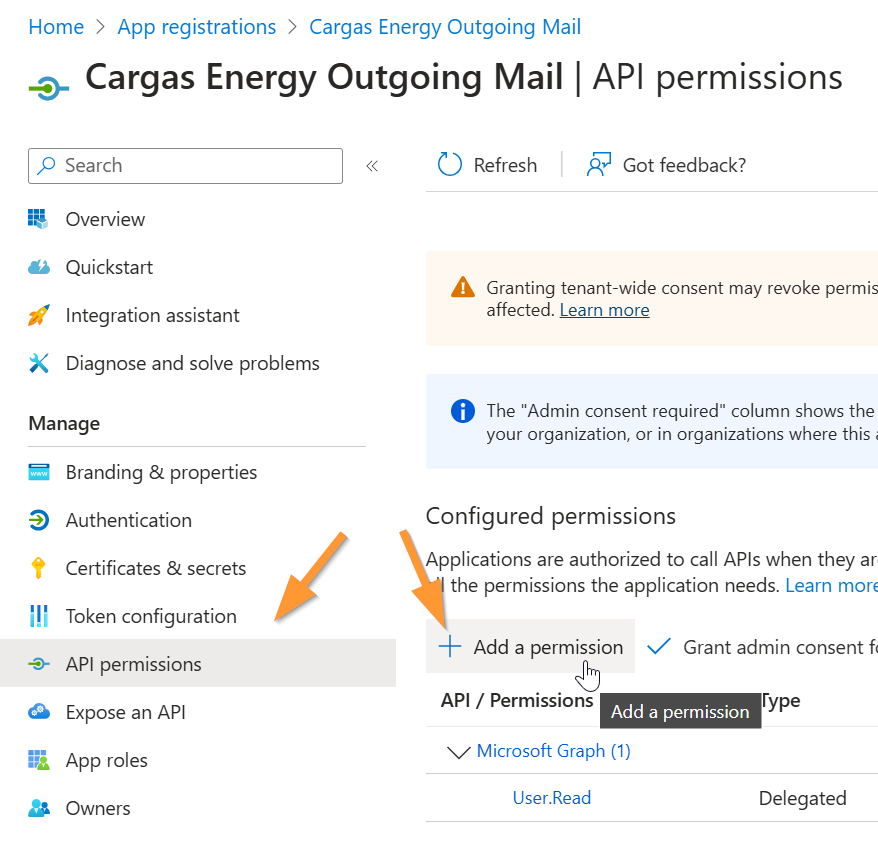This screenshot has height=845, width=878.
Task: Click the Overview grid icon
Action: pos(38,219)
